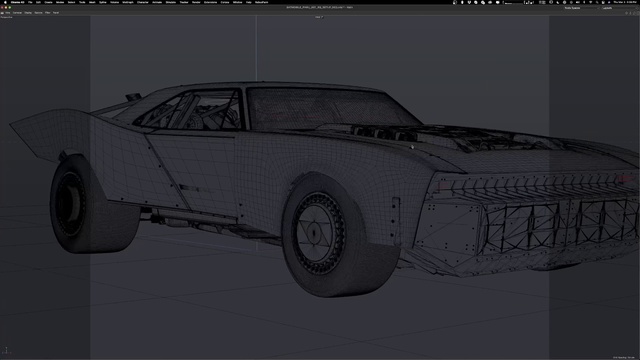Open the Select menu

(71, 2)
